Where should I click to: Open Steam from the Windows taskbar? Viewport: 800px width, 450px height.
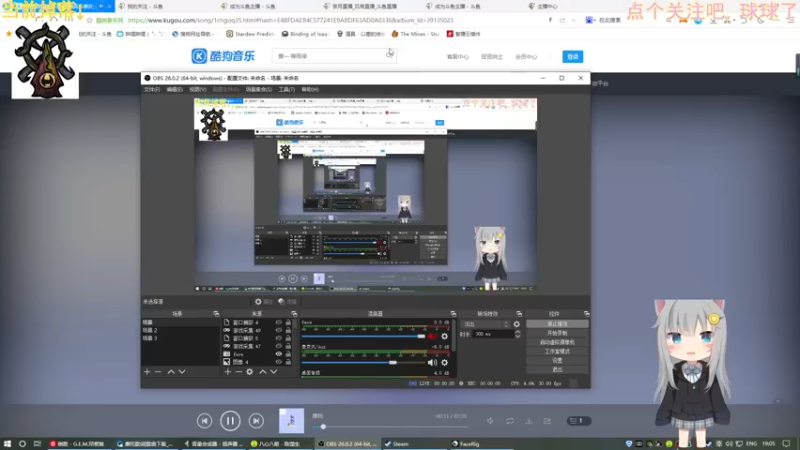point(396,444)
